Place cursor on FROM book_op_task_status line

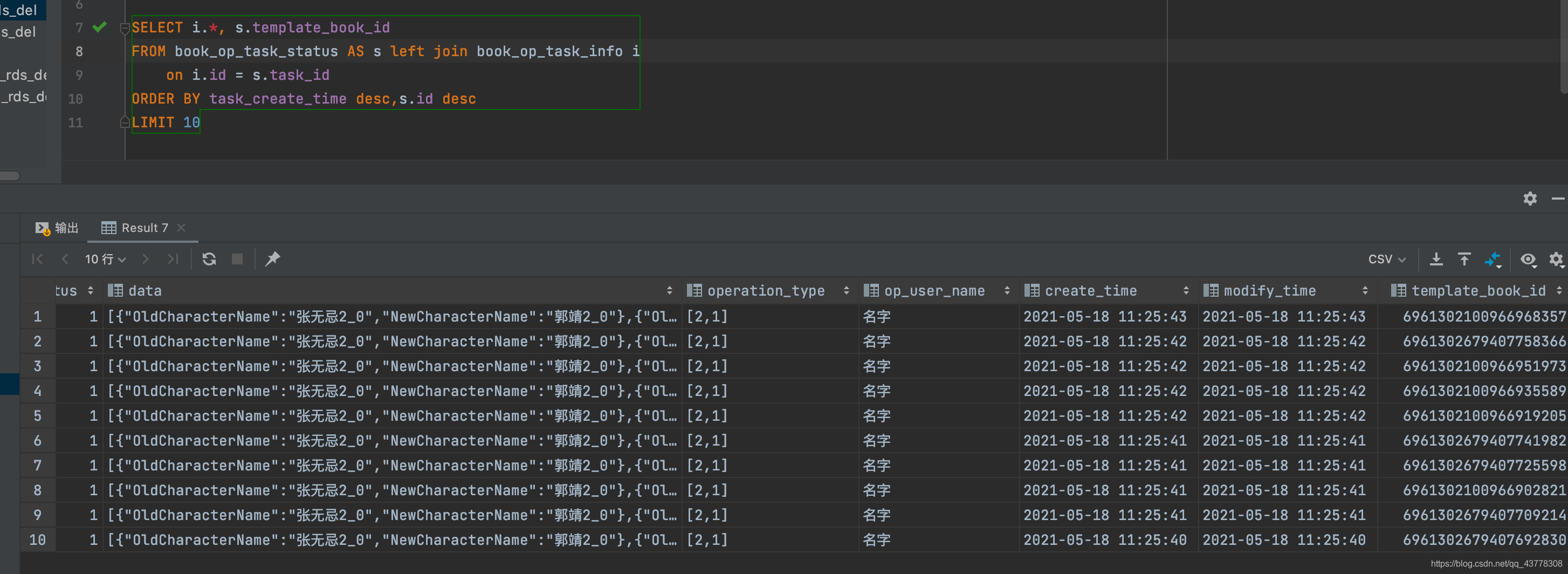click(x=386, y=51)
